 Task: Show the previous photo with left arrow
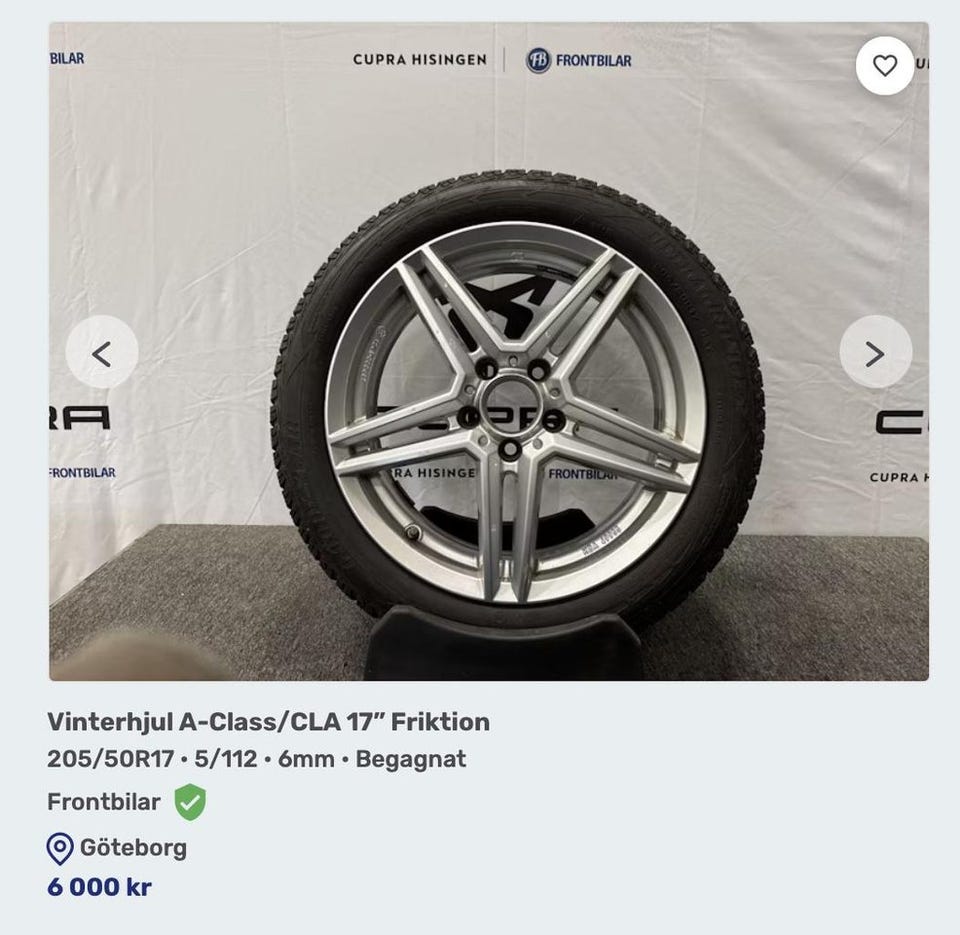(102, 353)
